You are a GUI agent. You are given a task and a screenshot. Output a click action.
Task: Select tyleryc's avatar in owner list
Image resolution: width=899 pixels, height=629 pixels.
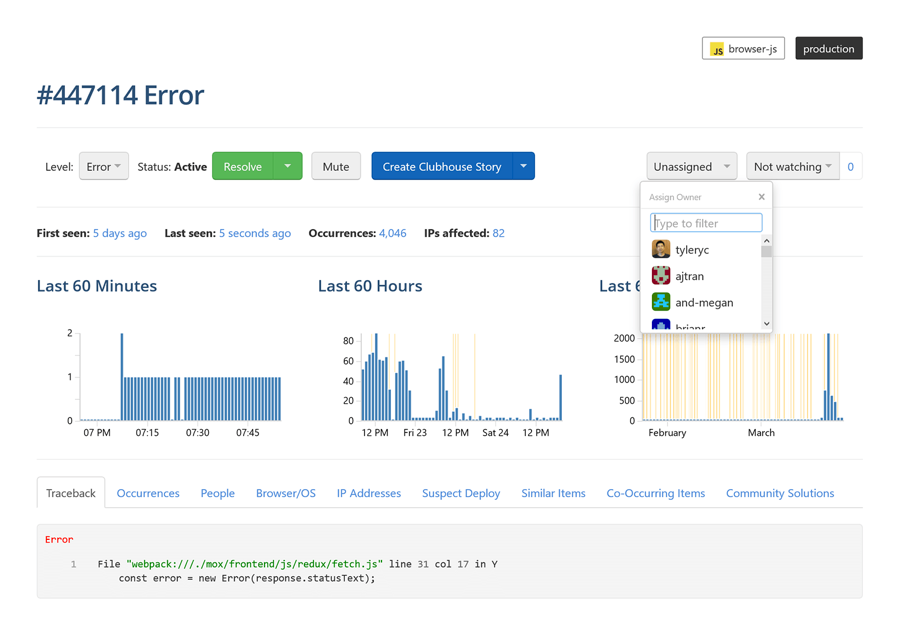click(x=661, y=249)
